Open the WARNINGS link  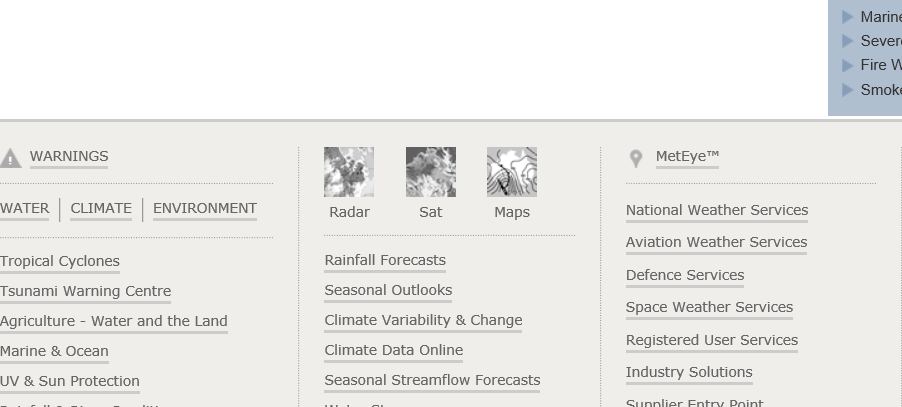(x=69, y=157)
